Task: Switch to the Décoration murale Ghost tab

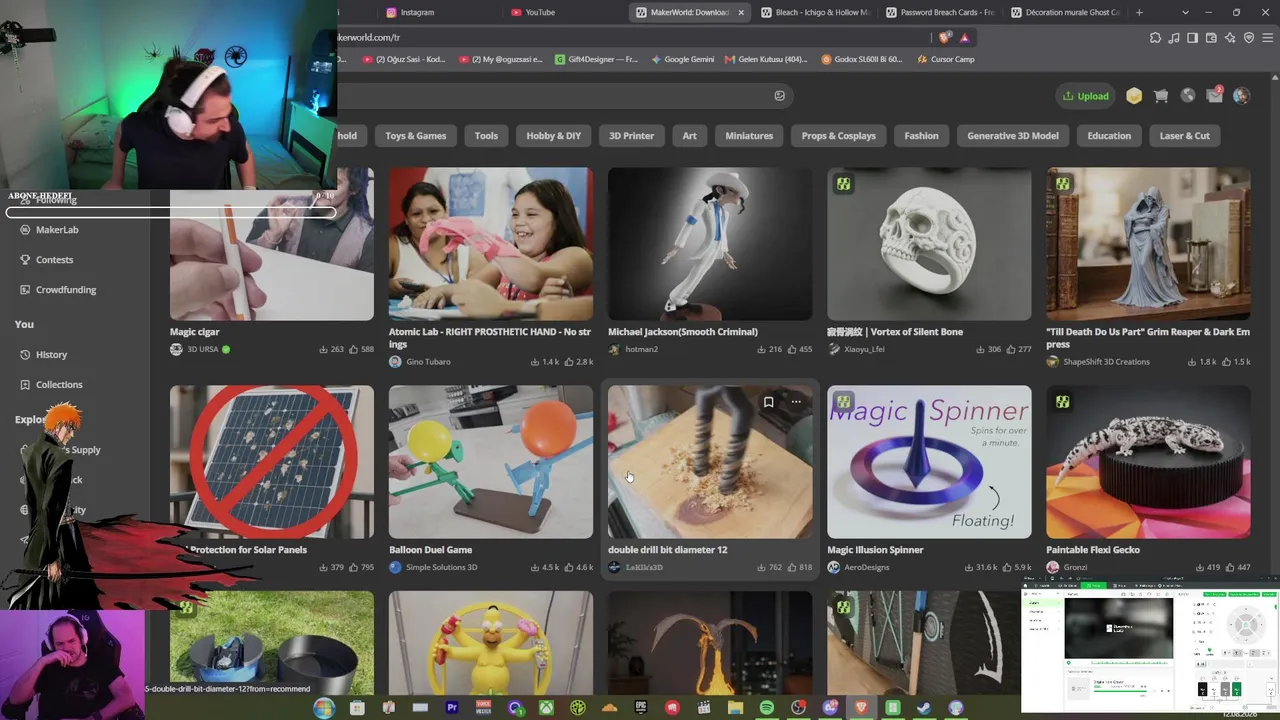Action: 1065,12
